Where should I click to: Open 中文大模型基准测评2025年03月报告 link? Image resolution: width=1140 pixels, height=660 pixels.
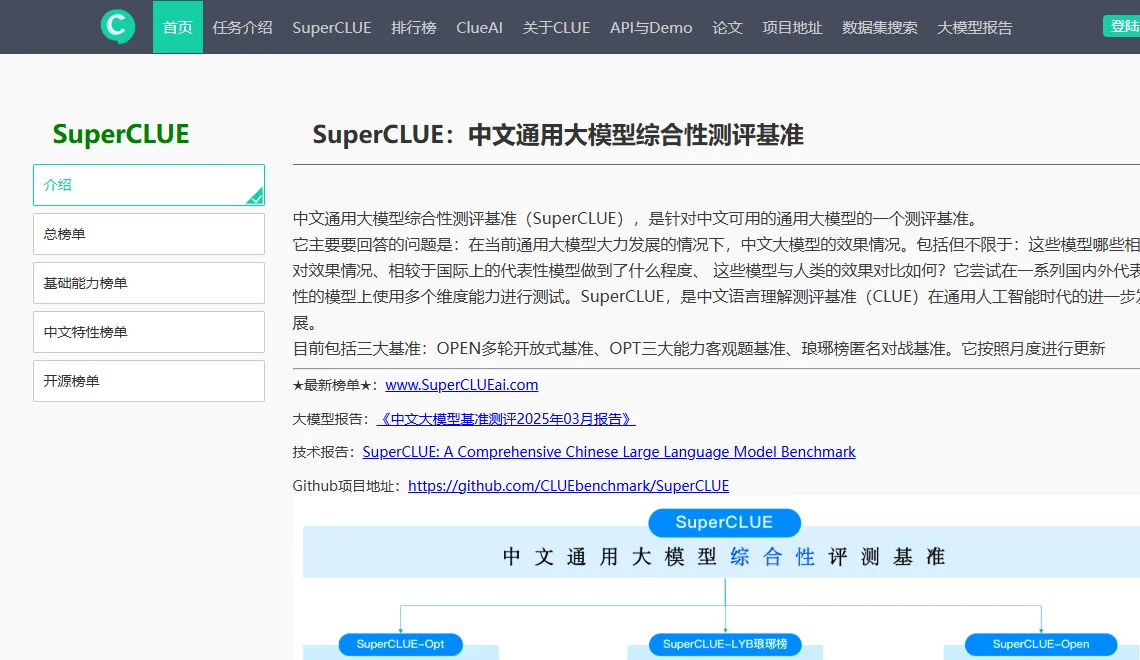506,419
